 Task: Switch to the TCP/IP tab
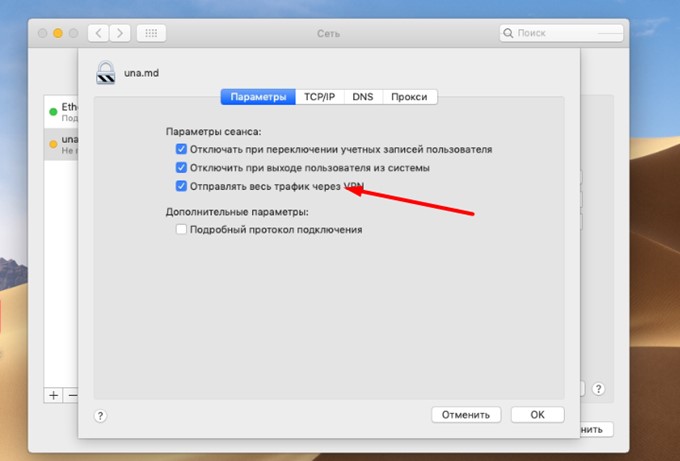320,97
